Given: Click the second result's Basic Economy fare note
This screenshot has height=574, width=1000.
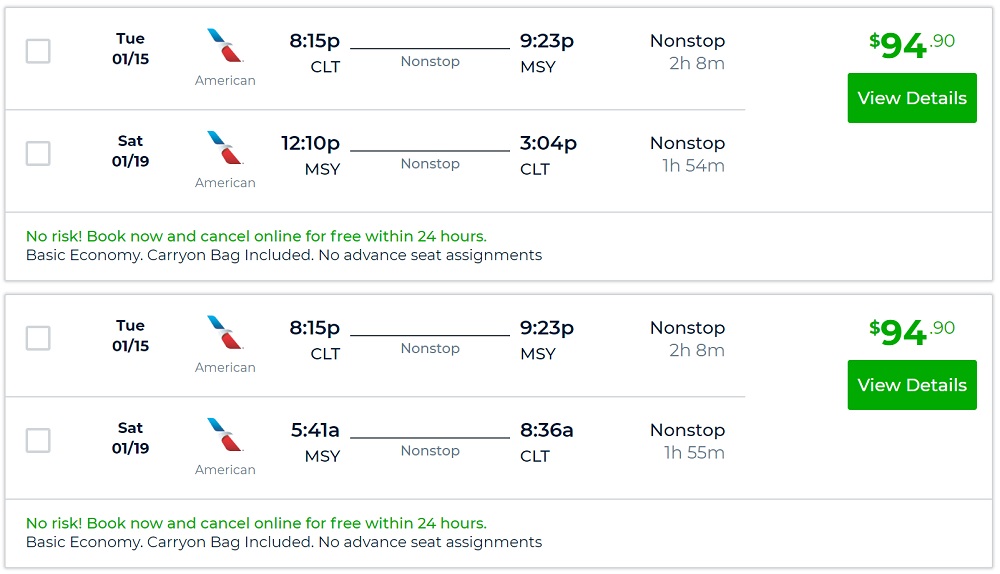Looking at the screenshot, I should pyautogui.click(x=284, y=542).
